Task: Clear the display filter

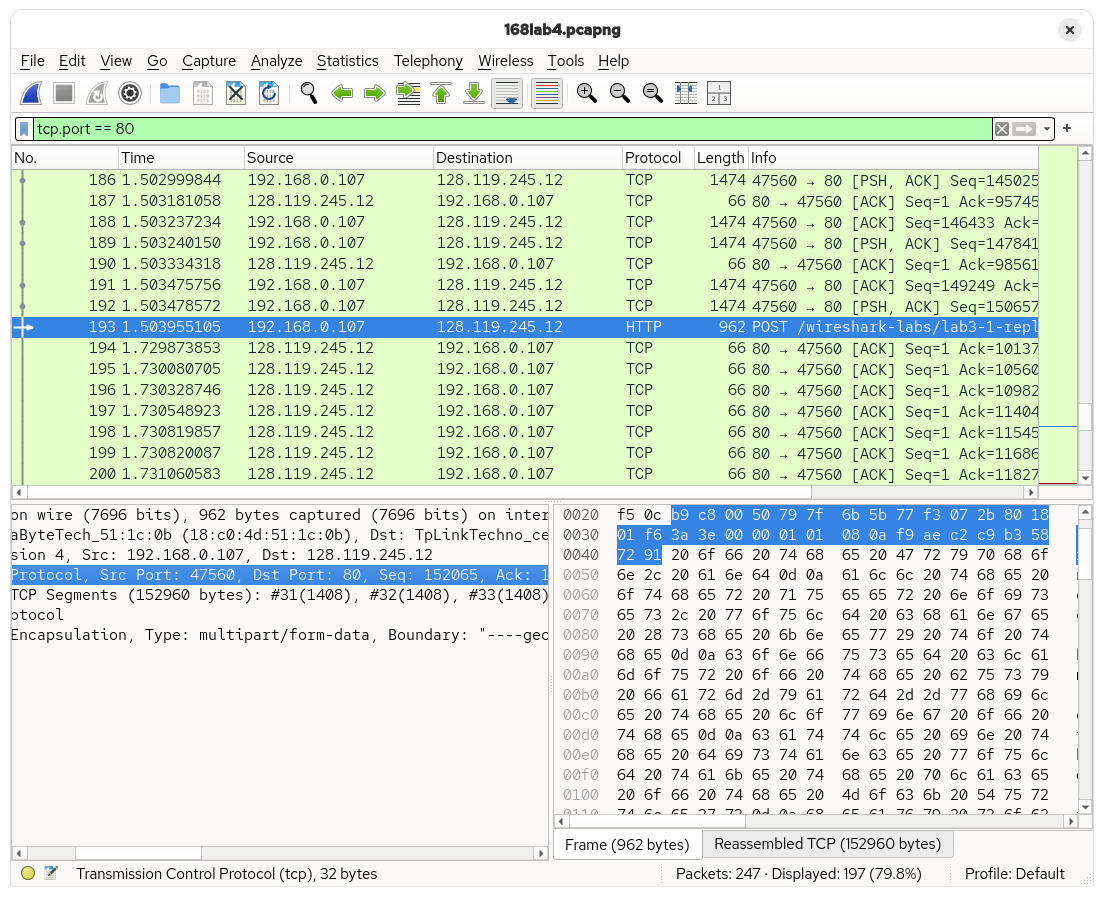Action: tap(1001, 129)
